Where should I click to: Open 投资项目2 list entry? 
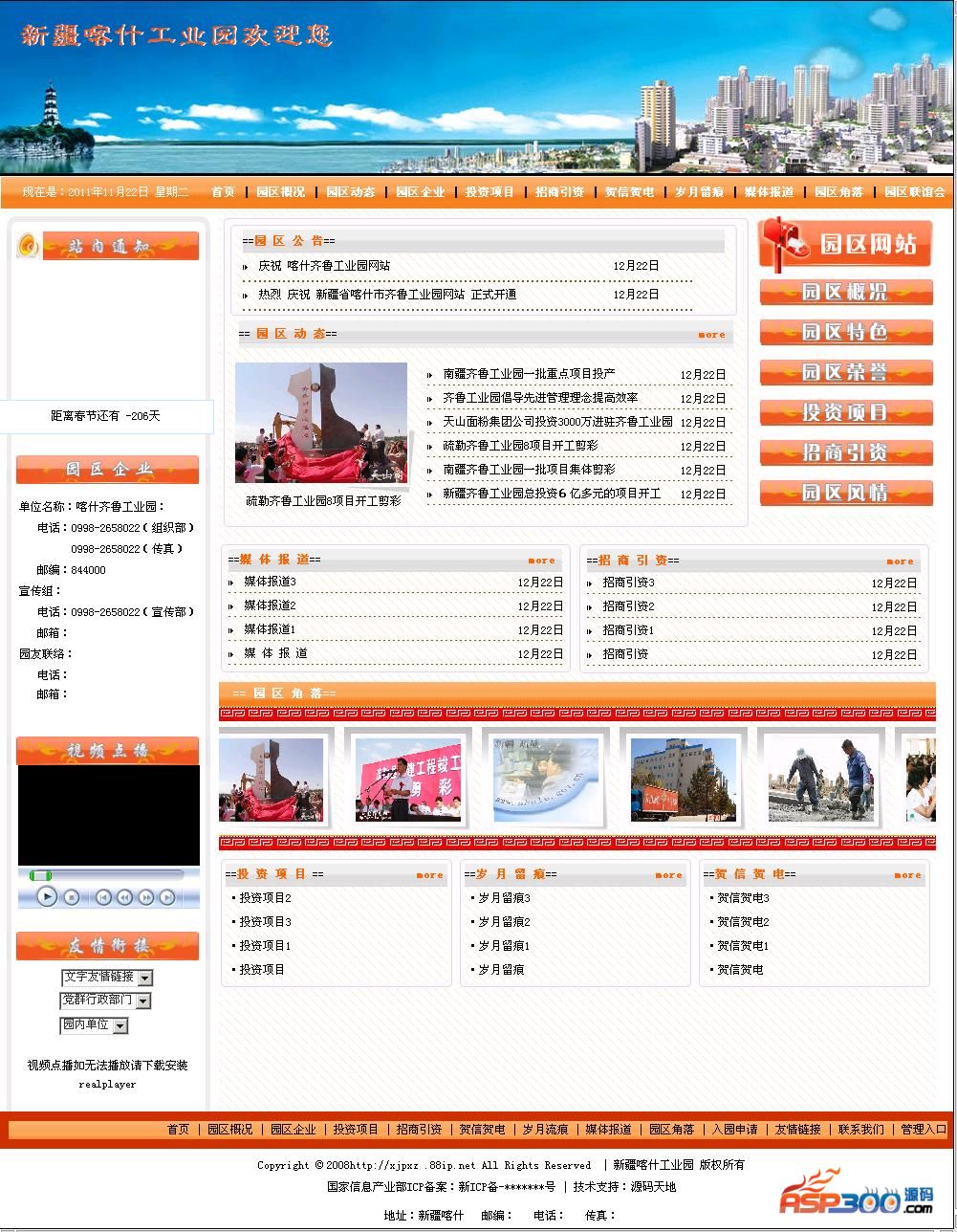click(x=265, y=898)
